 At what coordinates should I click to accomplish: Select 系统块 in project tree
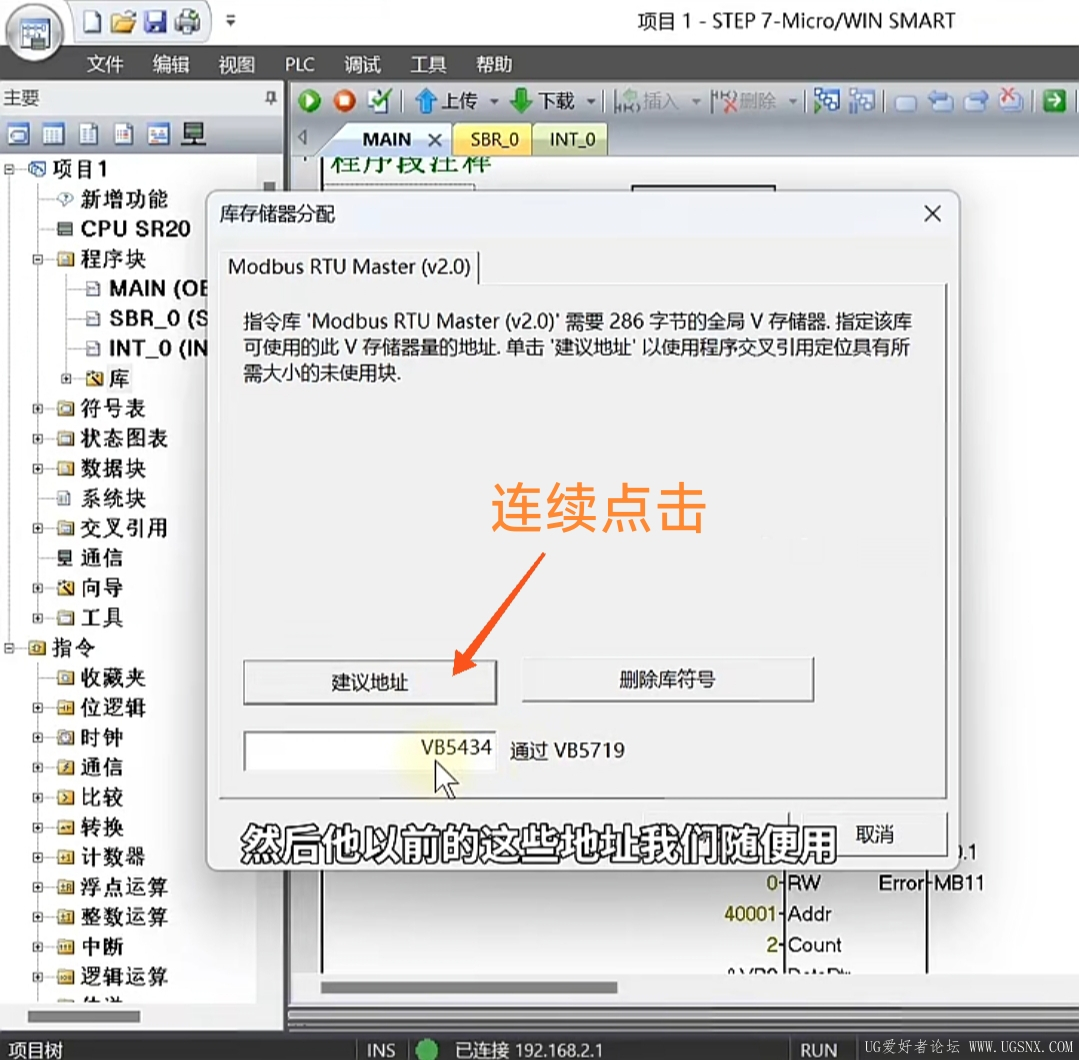click(x=113, y=498)
